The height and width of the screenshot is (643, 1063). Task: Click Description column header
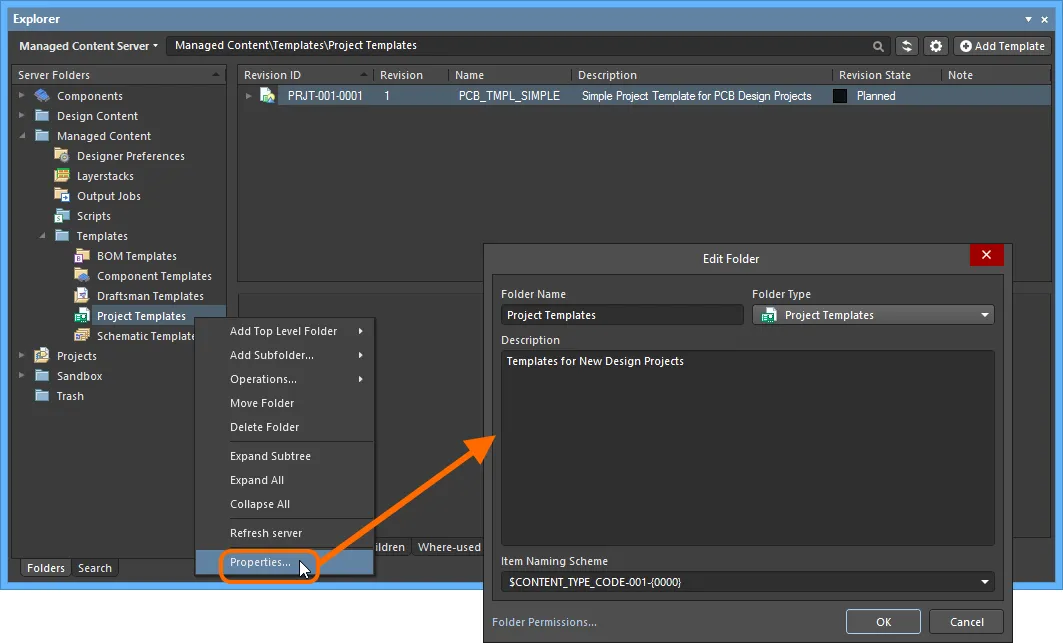coord(702,75)
